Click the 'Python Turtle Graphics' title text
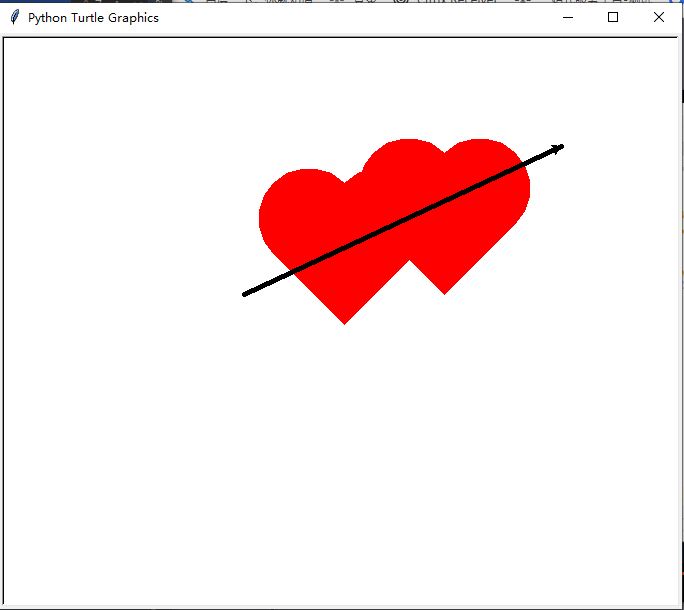684x610 pixels. click(93, 18)
